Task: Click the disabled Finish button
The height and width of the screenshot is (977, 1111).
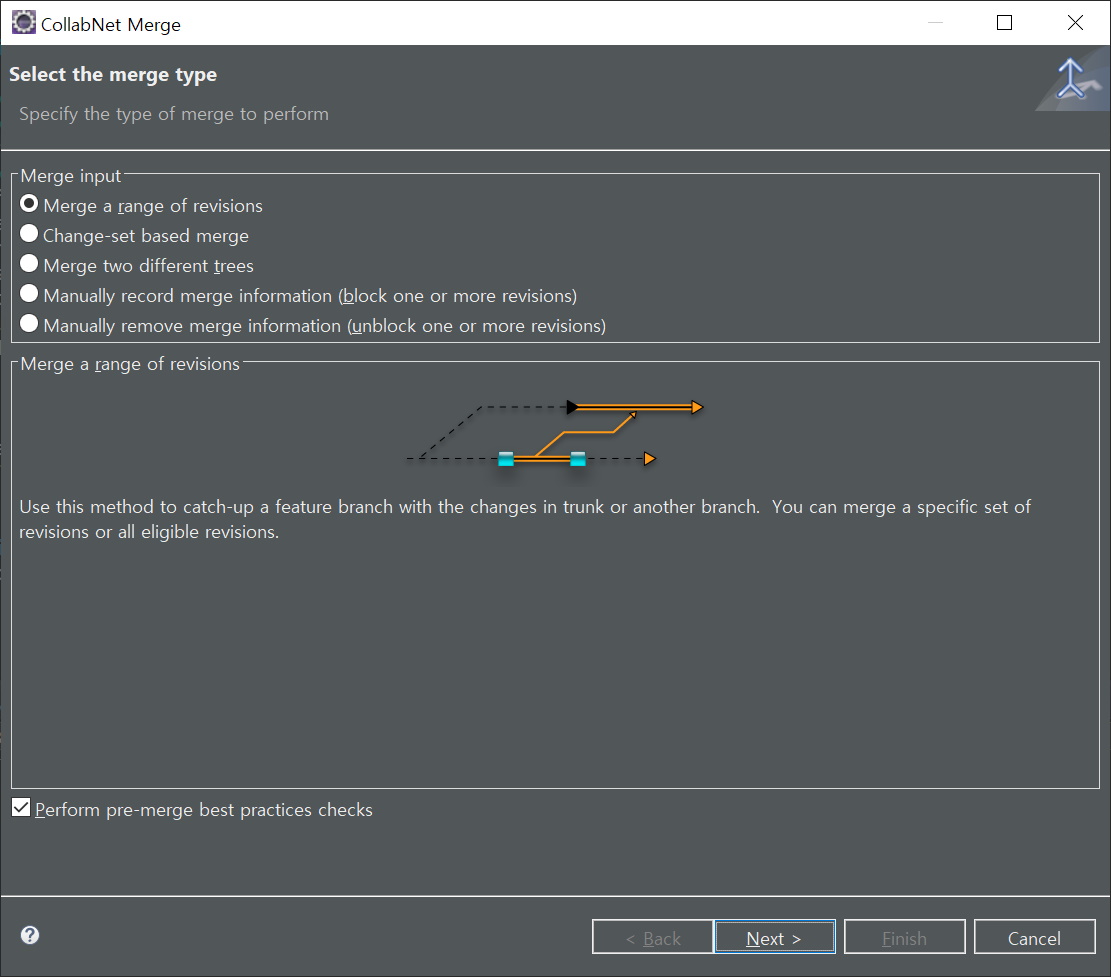Action: pyautogui.click(x=904, y=937)
